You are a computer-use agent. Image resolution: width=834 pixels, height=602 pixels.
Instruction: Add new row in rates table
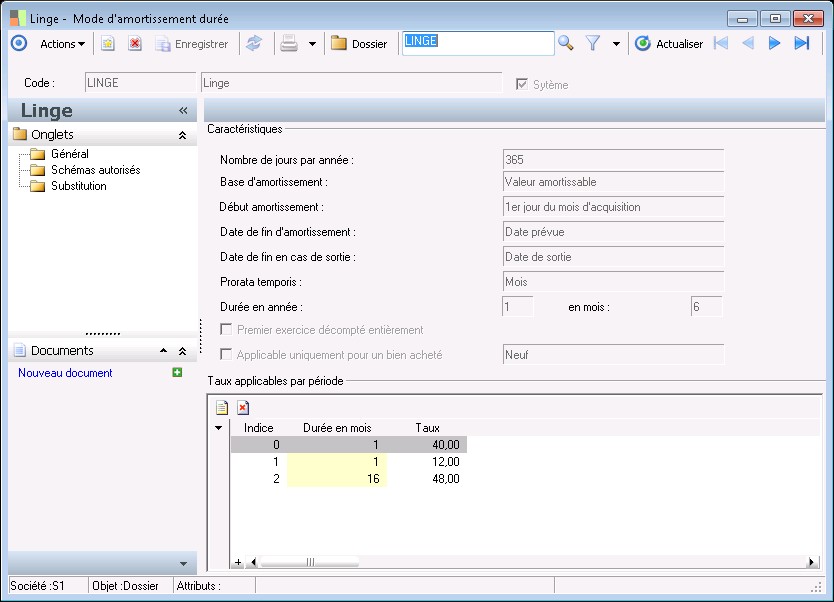(x=222, y=407)
